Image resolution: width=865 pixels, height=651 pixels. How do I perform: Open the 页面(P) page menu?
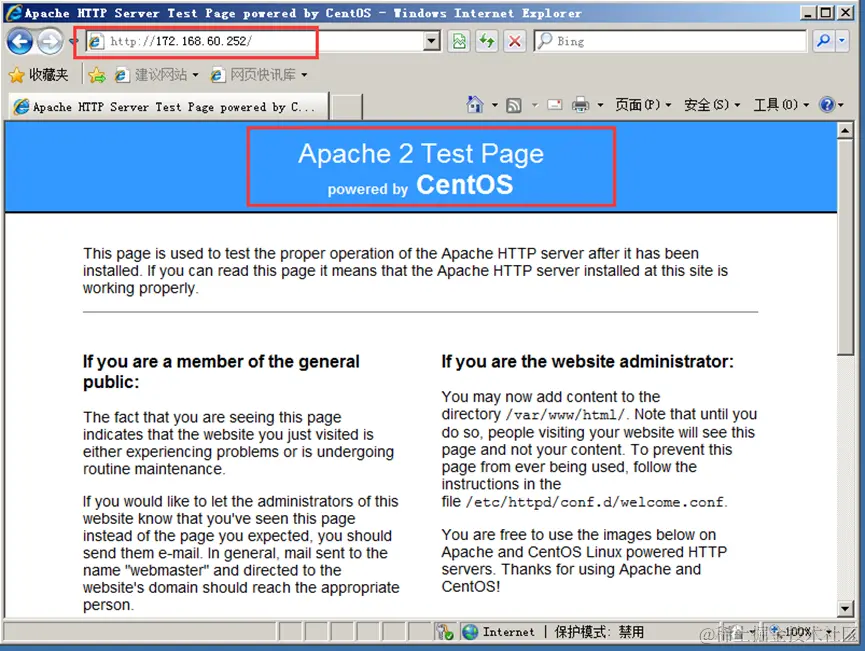tap(643, 104)
